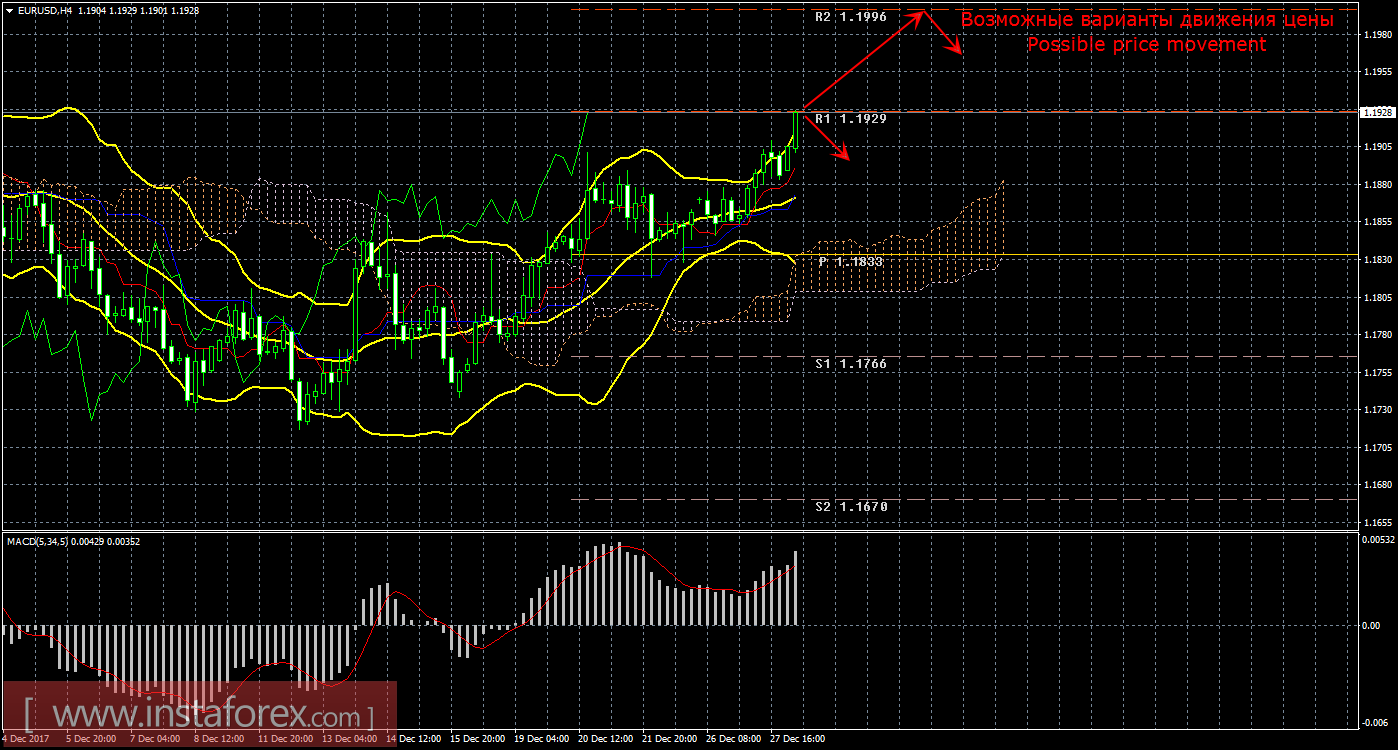
Task: Click the 1.1755 price scale value
Action: (x=1377, y=372)
